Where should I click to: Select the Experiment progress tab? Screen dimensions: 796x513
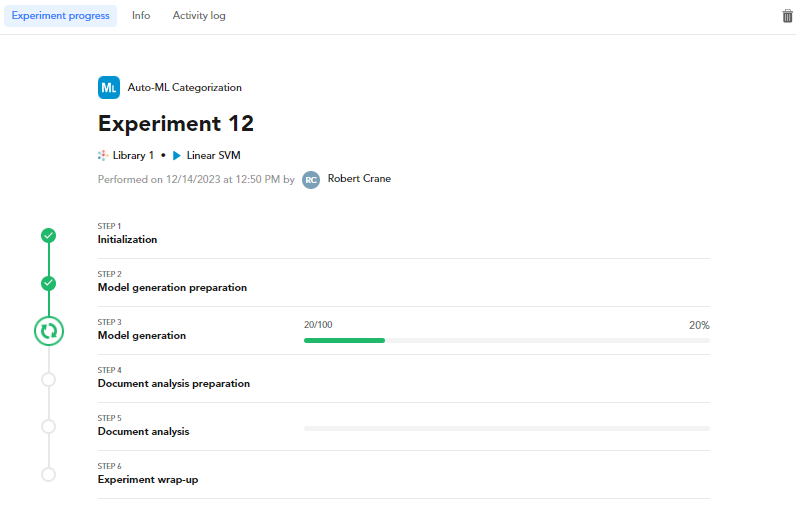click(60, 16)
